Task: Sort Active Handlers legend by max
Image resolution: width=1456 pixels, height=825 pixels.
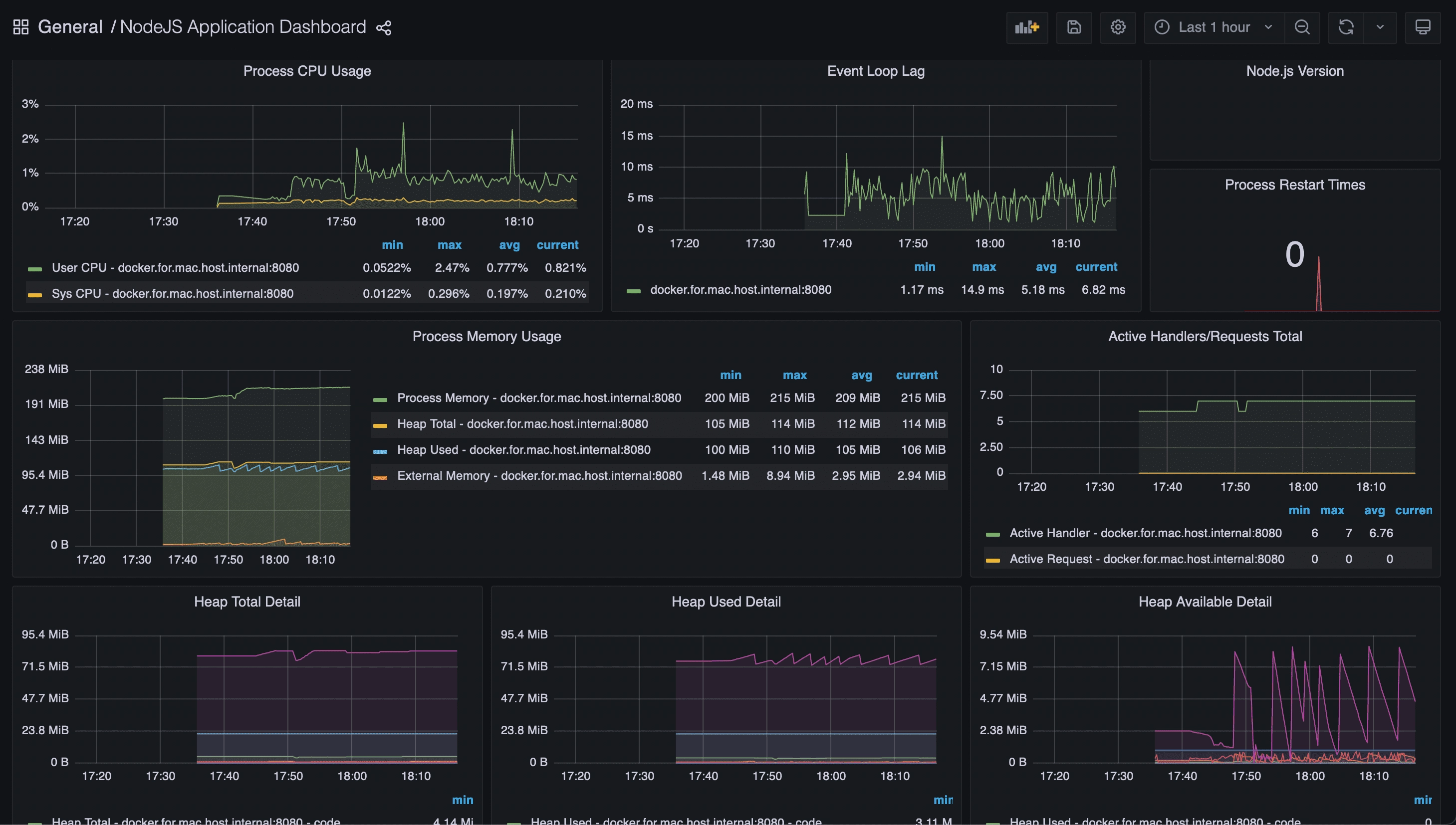Action: click(1332, 511)
